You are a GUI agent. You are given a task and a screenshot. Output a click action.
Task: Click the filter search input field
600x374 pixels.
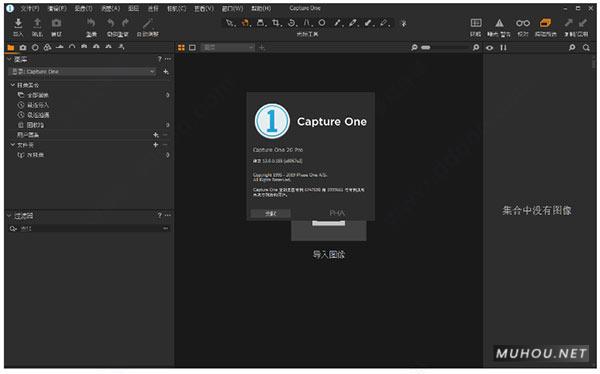pos(90,229)
